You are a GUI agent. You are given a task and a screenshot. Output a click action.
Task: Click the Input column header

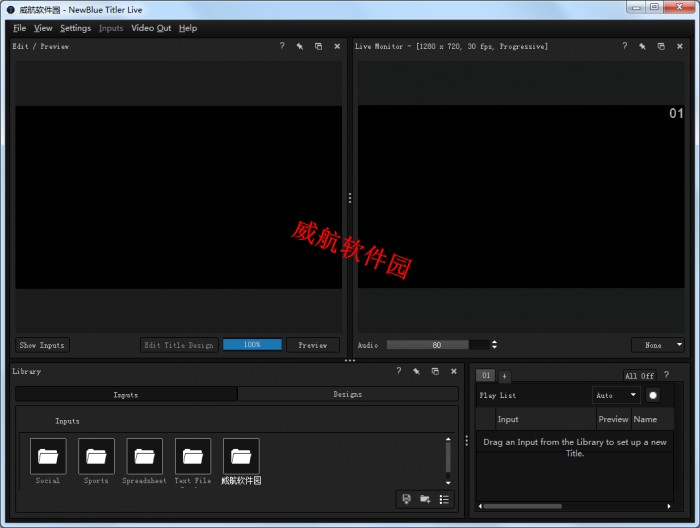pos(546,419)
